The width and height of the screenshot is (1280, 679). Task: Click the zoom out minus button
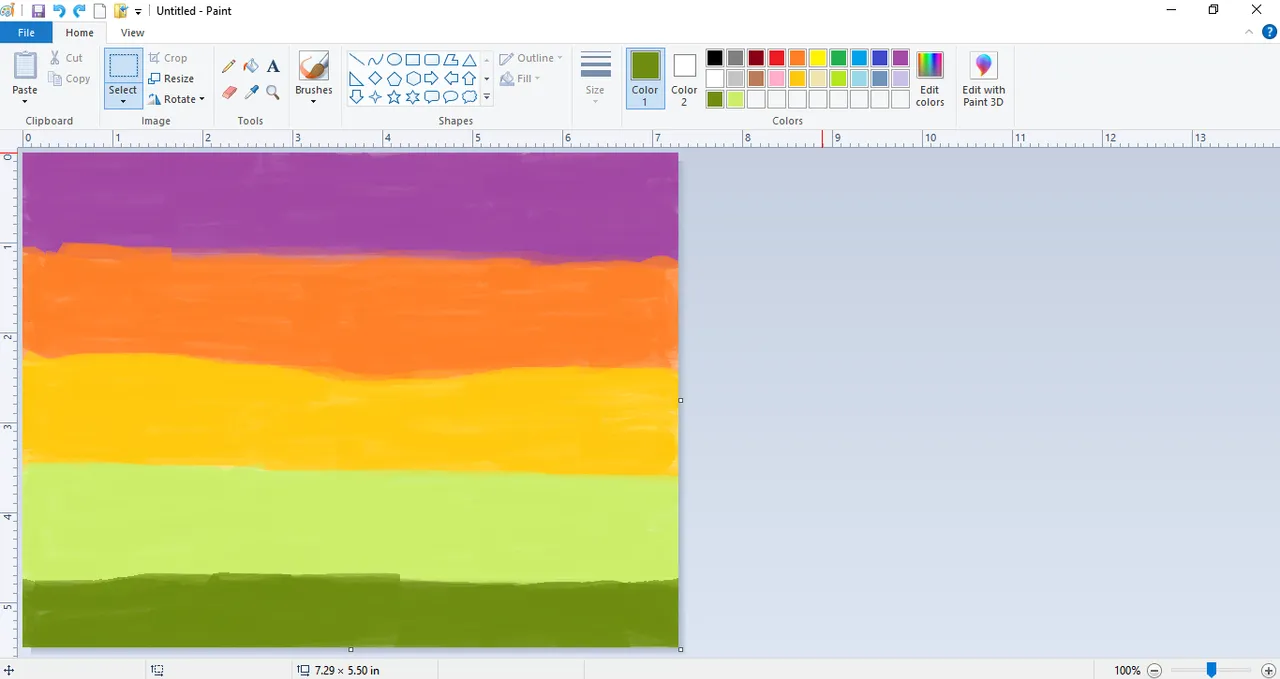(x=1154, y=670)
